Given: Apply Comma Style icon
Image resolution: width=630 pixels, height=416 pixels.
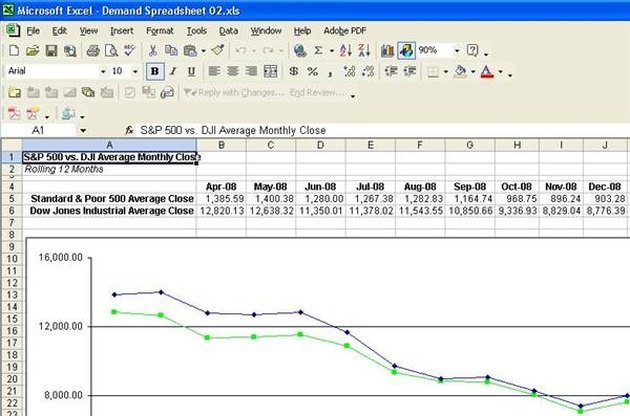Looking at the screenshot, I should 330,72.
